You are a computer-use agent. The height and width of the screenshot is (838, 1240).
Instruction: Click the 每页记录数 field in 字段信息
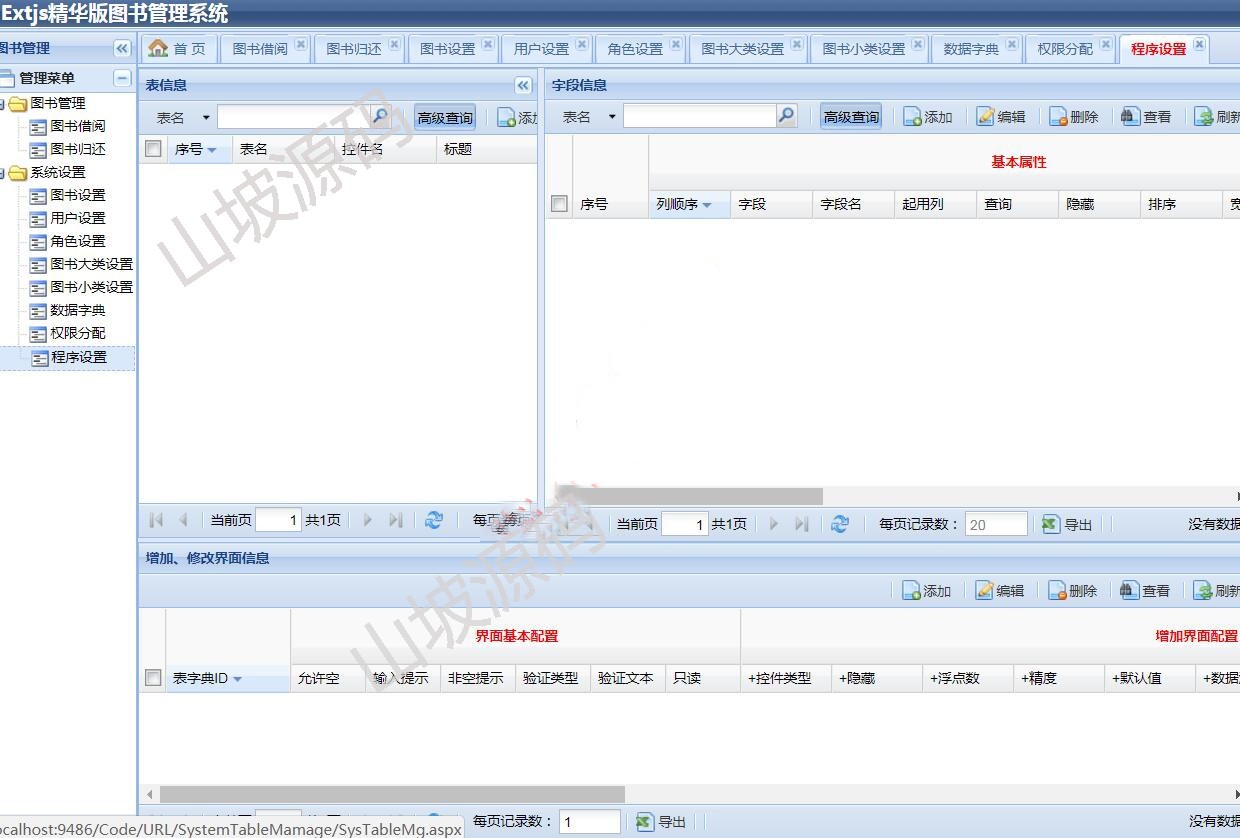995,524
